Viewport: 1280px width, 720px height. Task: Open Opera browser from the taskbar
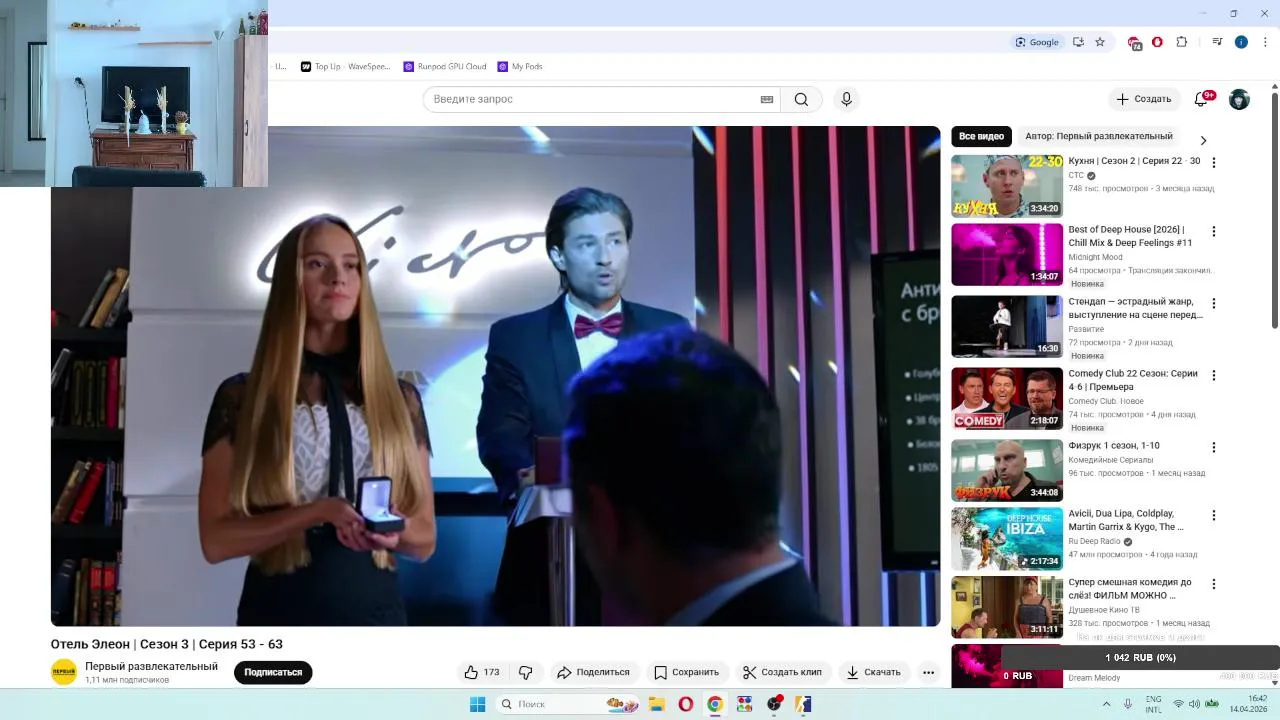point(686,704)
